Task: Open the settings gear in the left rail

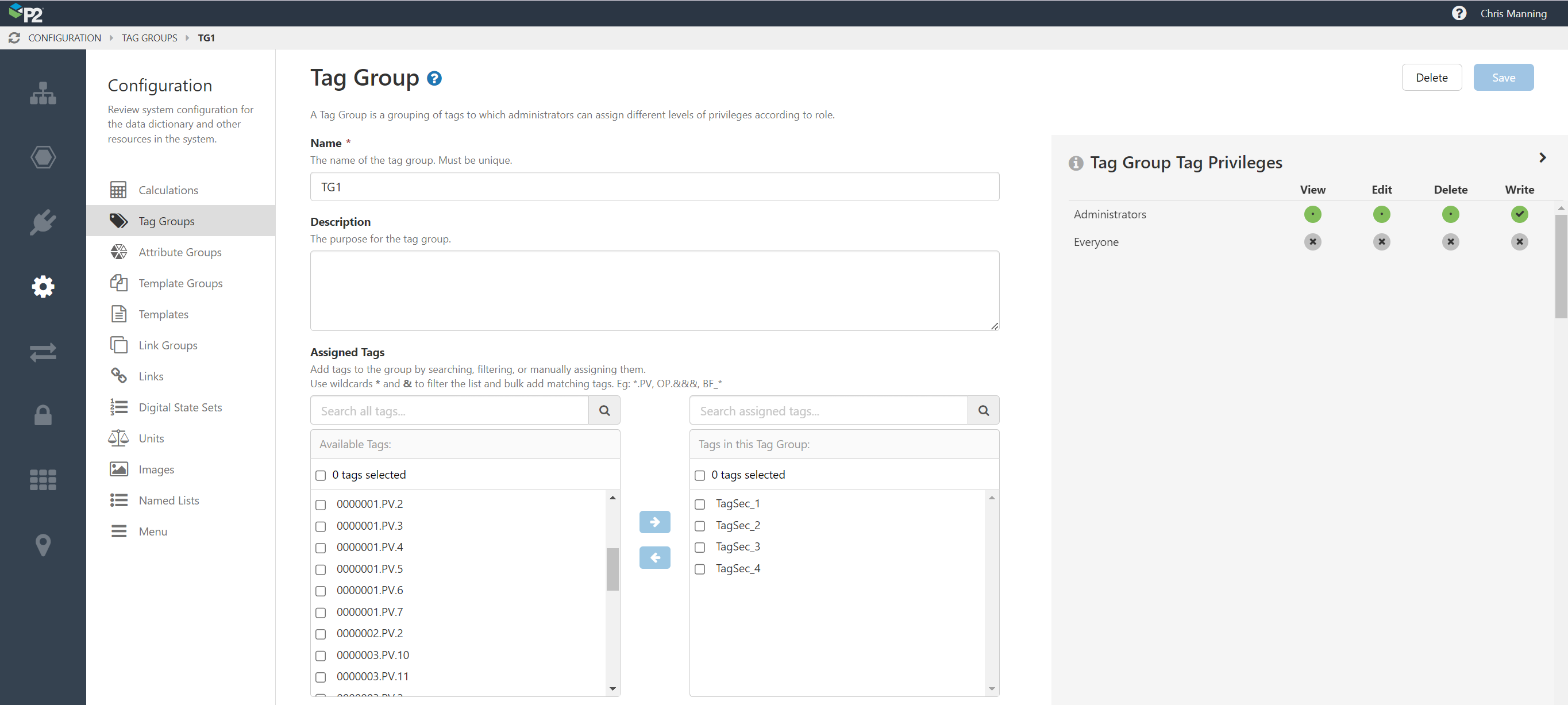Action: (43, 286)
